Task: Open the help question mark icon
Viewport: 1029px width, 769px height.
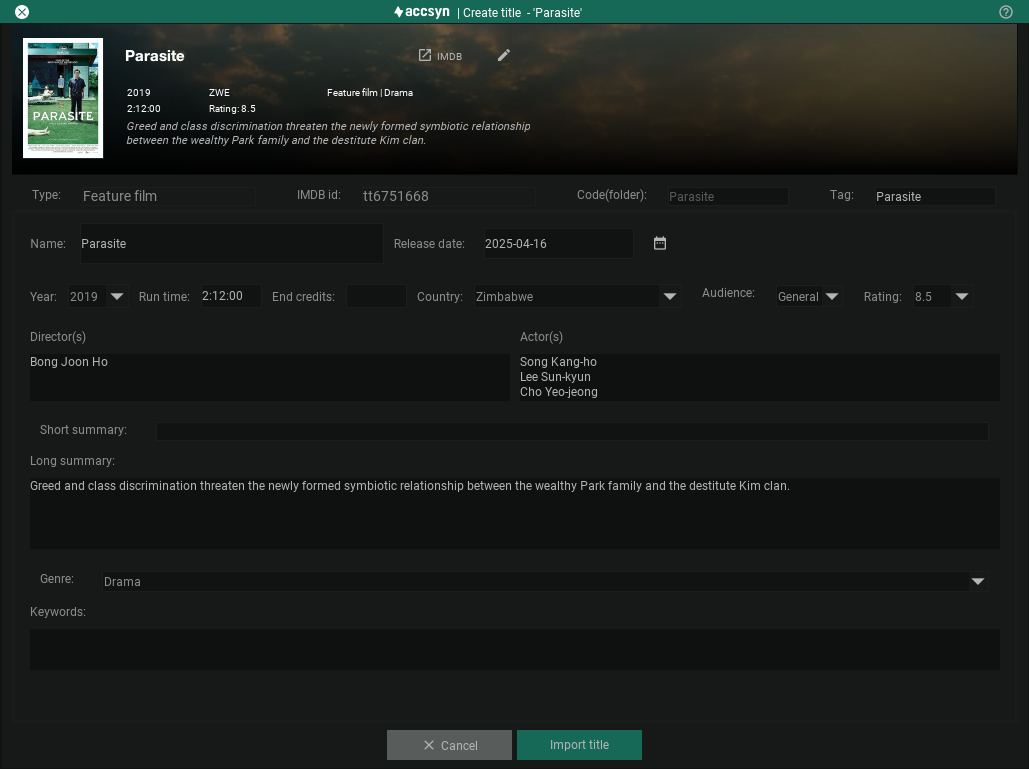Action: click(x=1005, y=12)
